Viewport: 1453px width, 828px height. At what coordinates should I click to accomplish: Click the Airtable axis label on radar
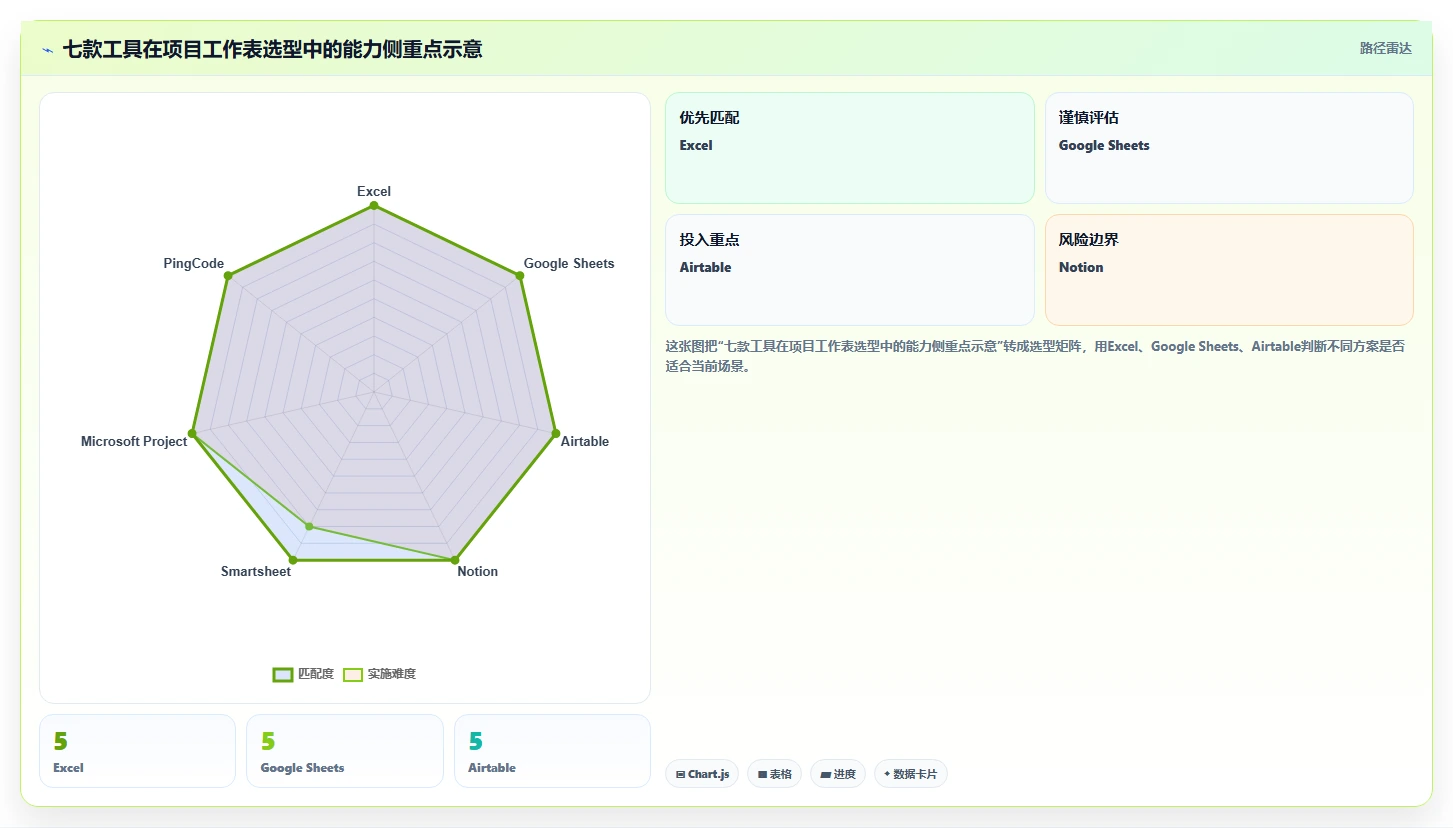pos(585,441)
